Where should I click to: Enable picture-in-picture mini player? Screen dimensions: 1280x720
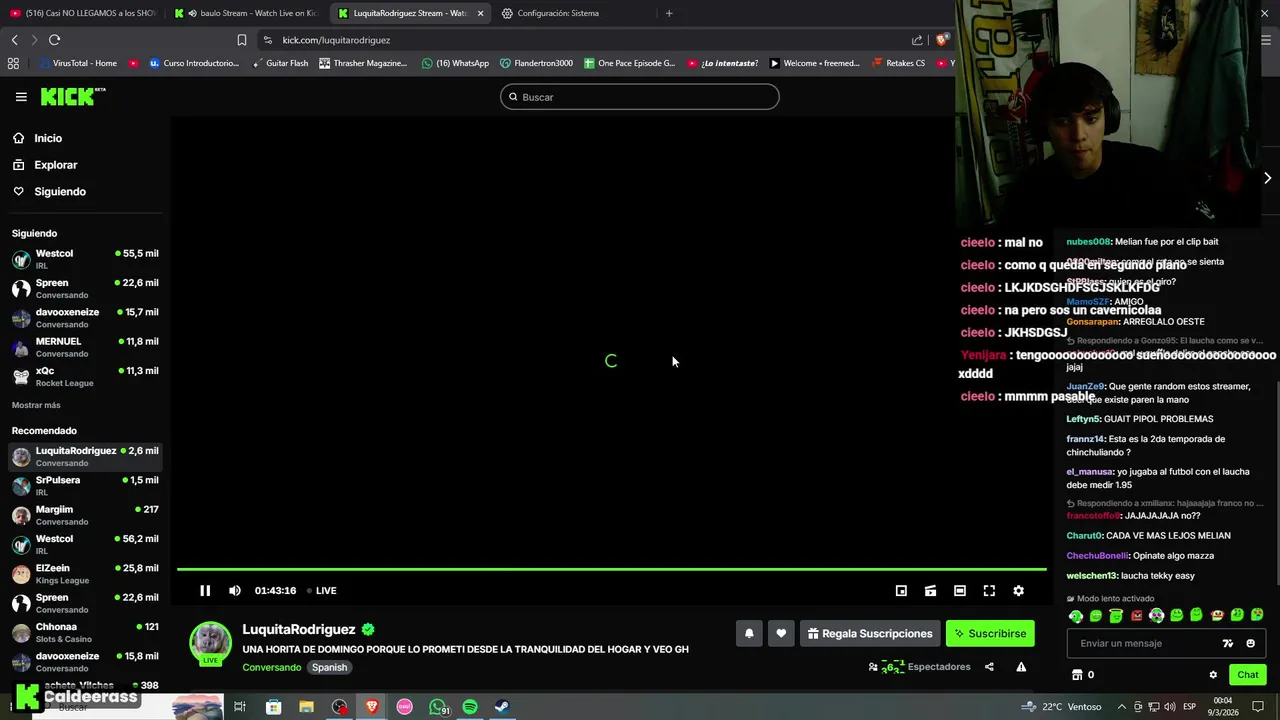click(x=901, y=591)
